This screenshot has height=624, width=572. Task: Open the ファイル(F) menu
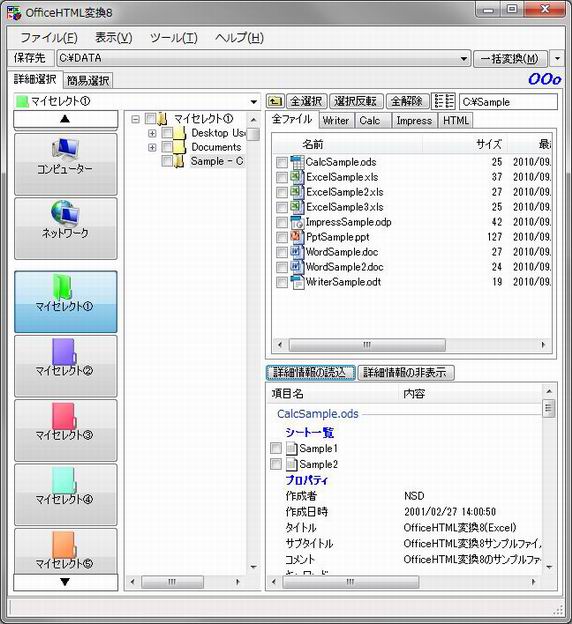click(49, 38)
